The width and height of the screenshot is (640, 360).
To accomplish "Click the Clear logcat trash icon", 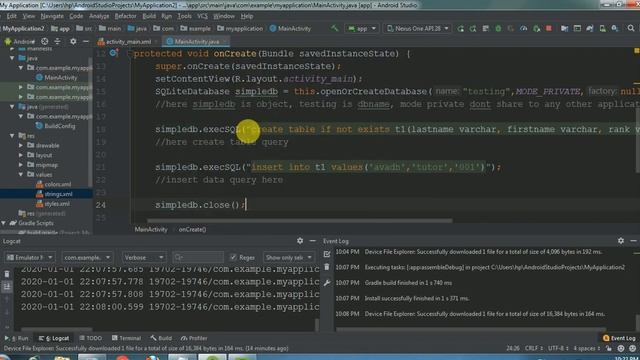I will [x=7, y=274].
